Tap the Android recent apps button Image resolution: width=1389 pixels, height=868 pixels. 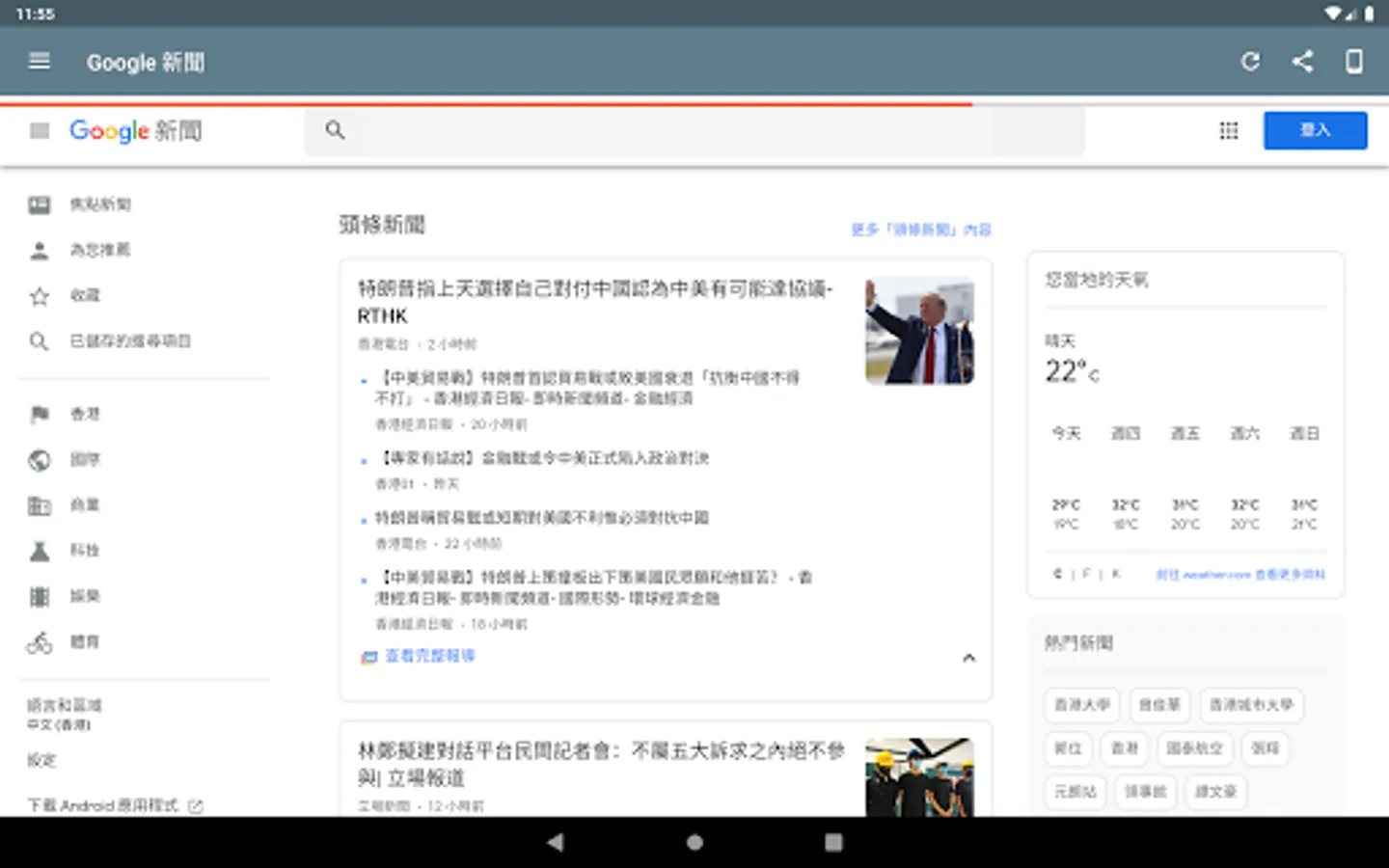833,842
